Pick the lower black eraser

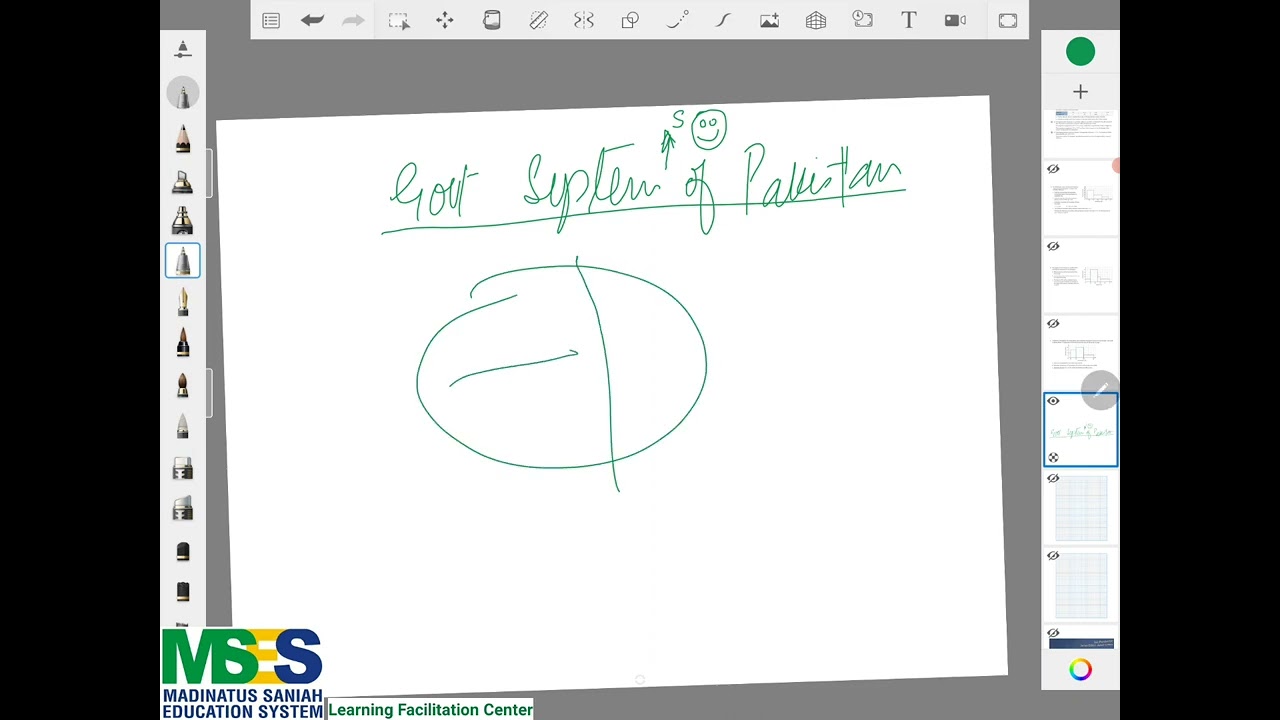pos(183,592)
